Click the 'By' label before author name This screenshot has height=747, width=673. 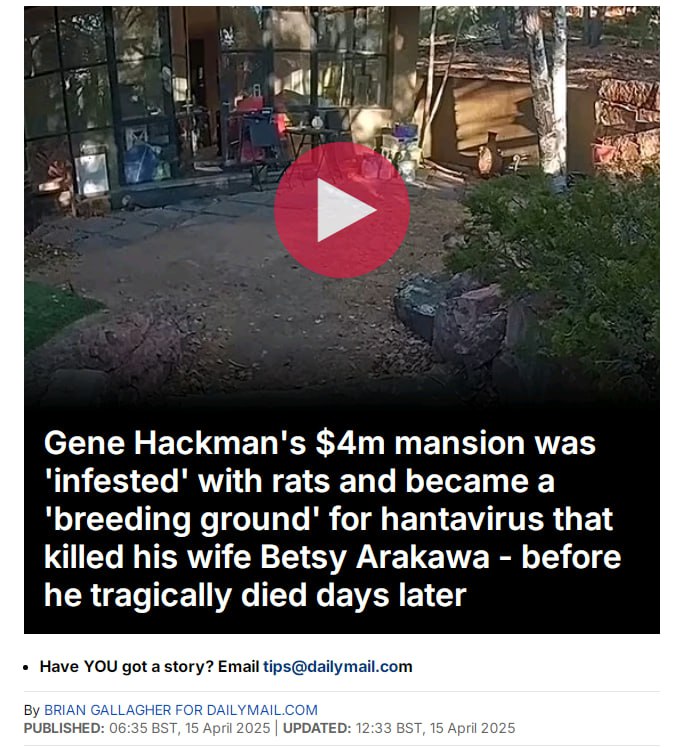point(31,710)
